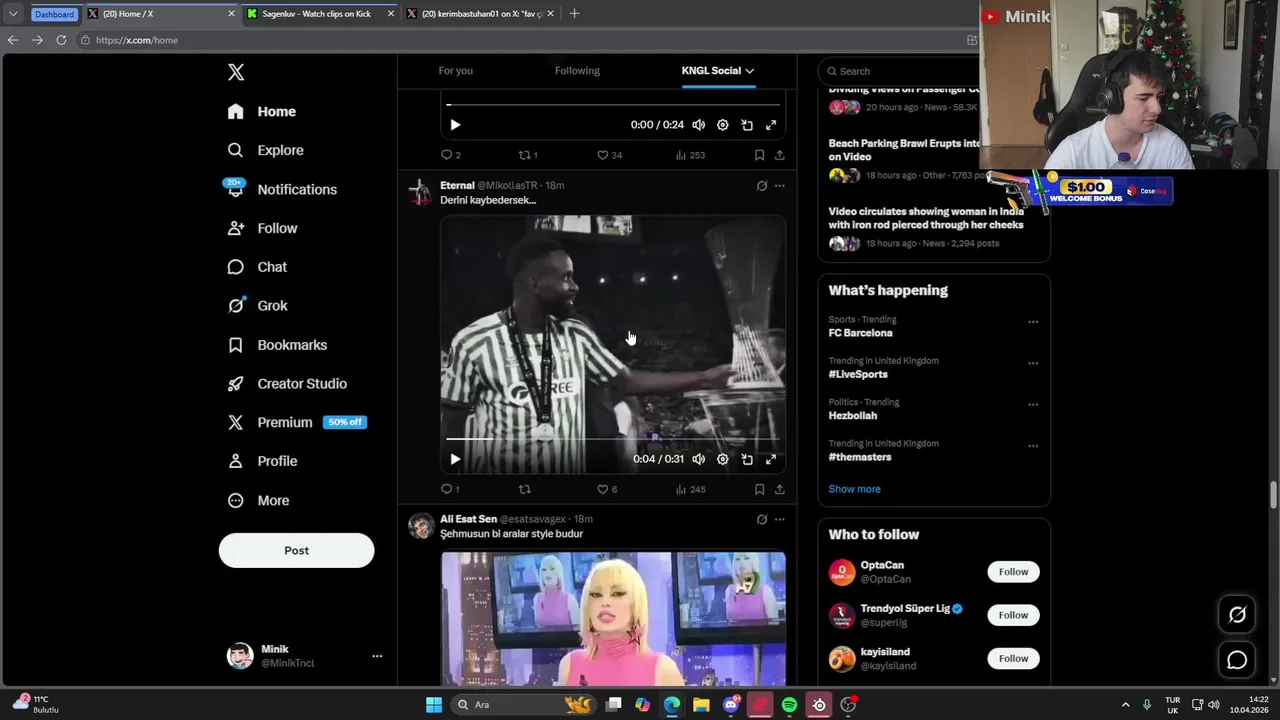Mute the Eternal post video
This screenshot has width=1280, height=720.
click(698, 459)
